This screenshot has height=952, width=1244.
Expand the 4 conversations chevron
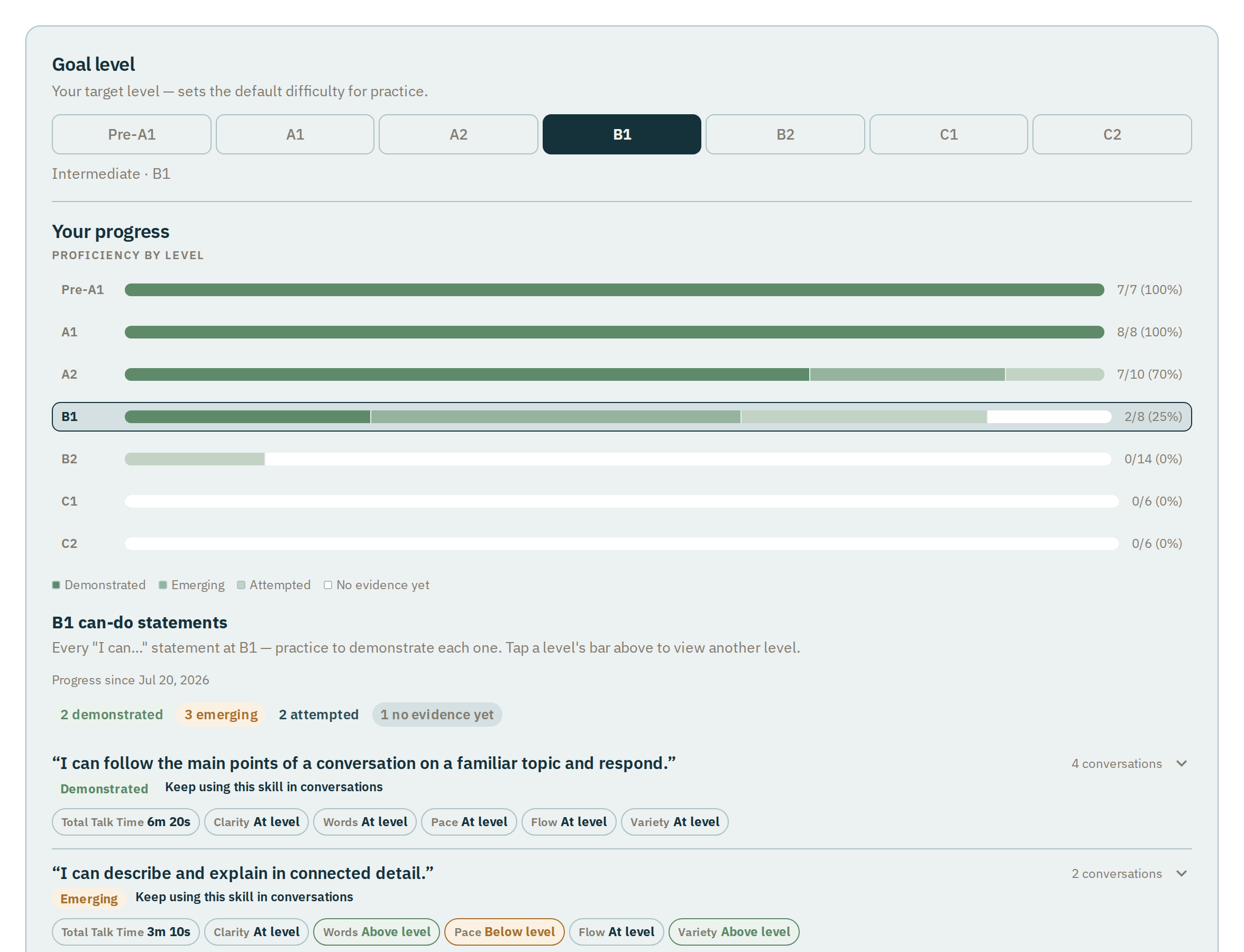pyautogui.click(x=1181, y=763)
